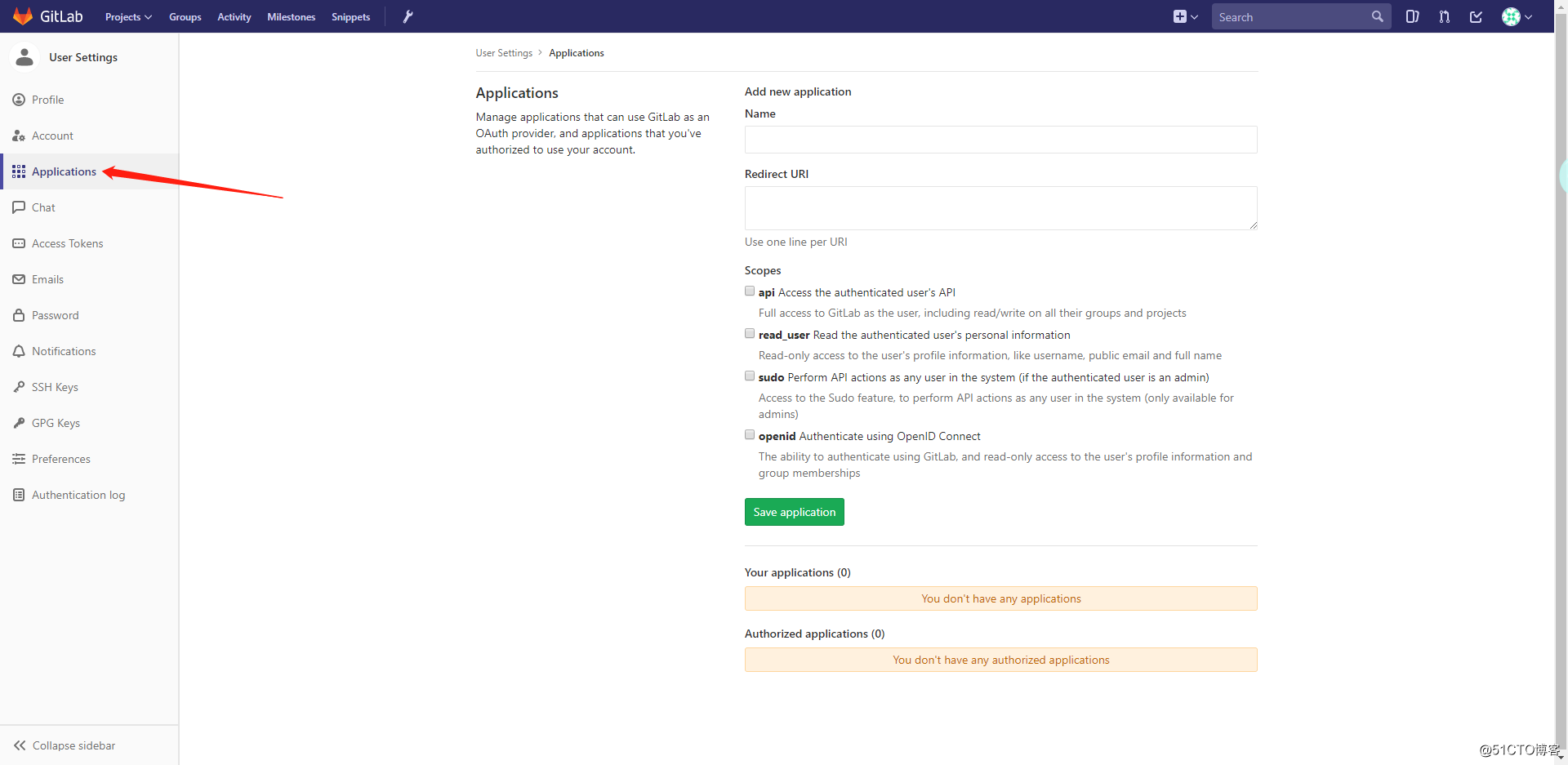
Task: Click the Profile sidebar icon
Action: coord(19,100)
